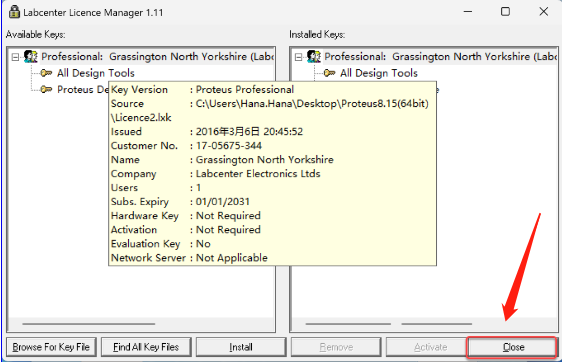This screenshot has width=562, height=362.
Task: Click the Issued date in the tooltip
Action: pos(249,132)
